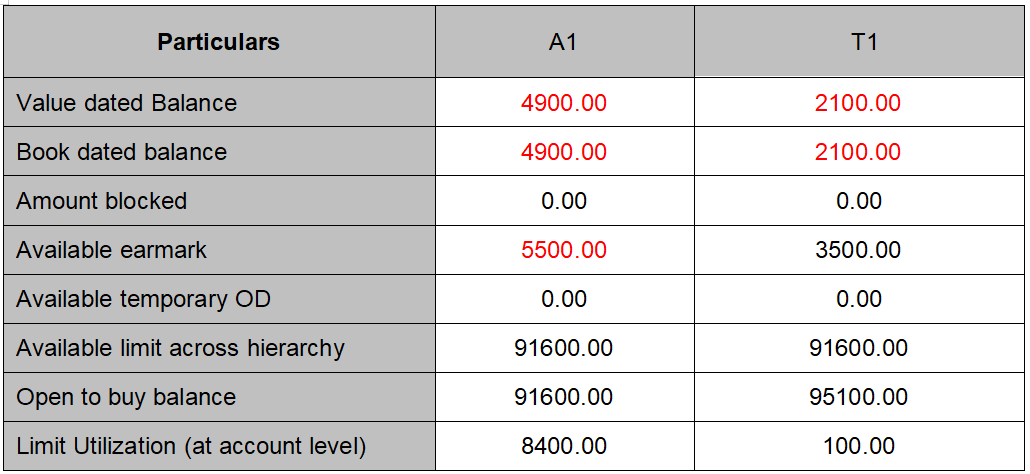Screen dimensions: 1030x474
Task: Click T1 Available earmark value 3500.00
Action: pyautogui.click(x=858, y=250)
